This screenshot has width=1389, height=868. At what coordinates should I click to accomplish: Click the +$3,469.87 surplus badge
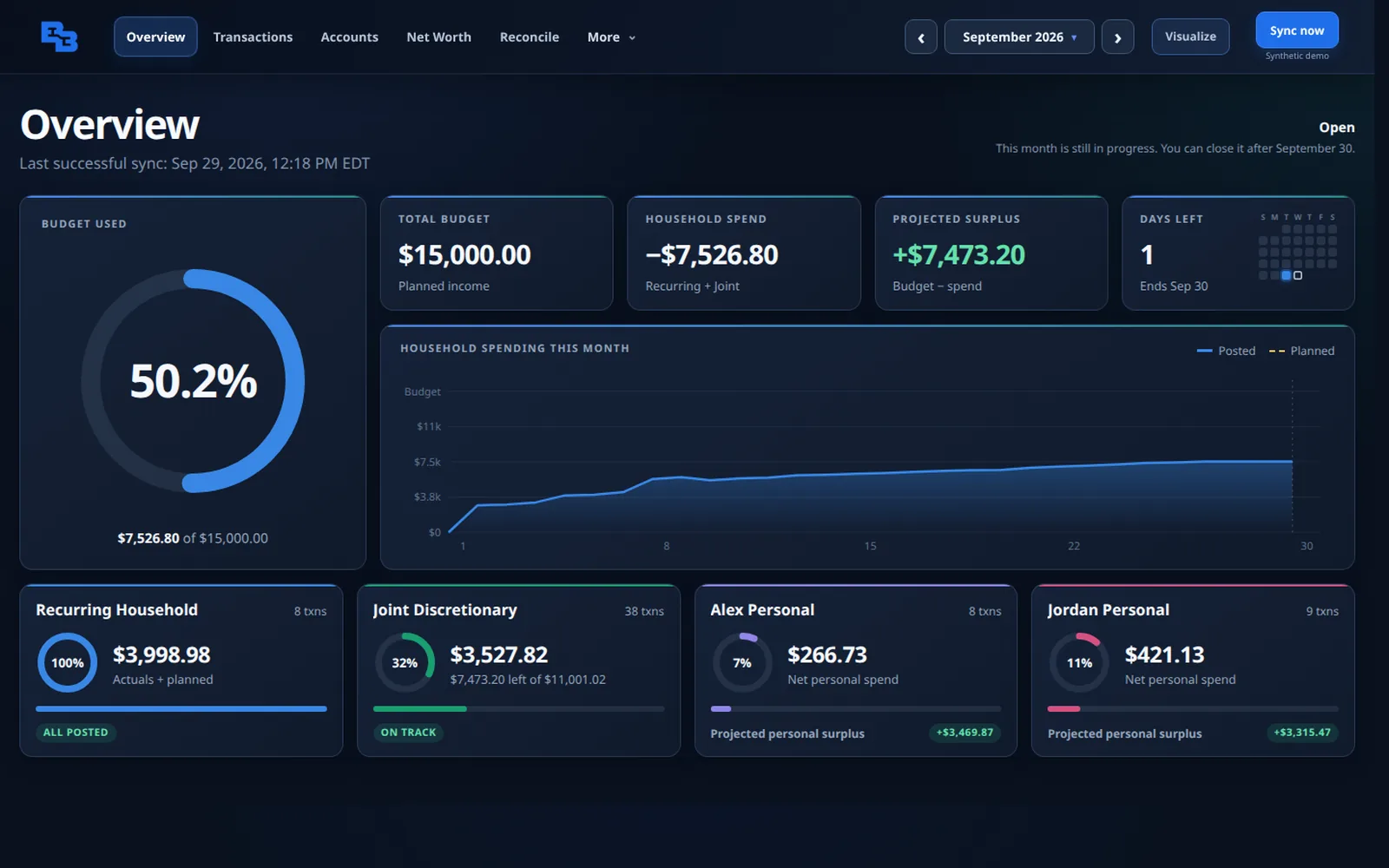964,733
